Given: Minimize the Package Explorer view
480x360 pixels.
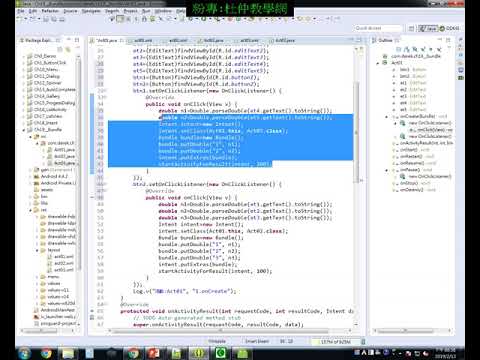Looking at the screenshot, I should 69,40.
